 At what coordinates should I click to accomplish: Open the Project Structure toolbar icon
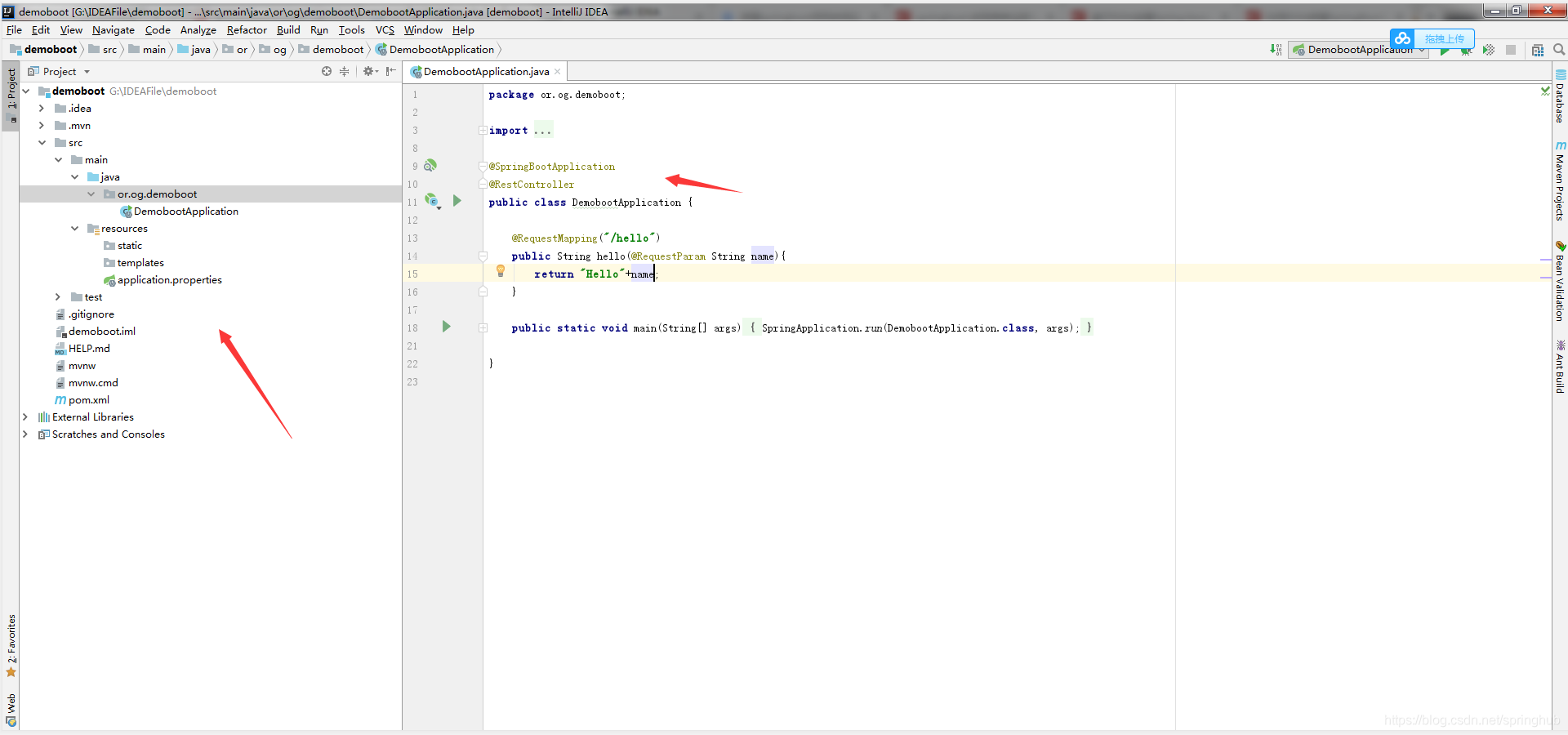point(1538,50)
